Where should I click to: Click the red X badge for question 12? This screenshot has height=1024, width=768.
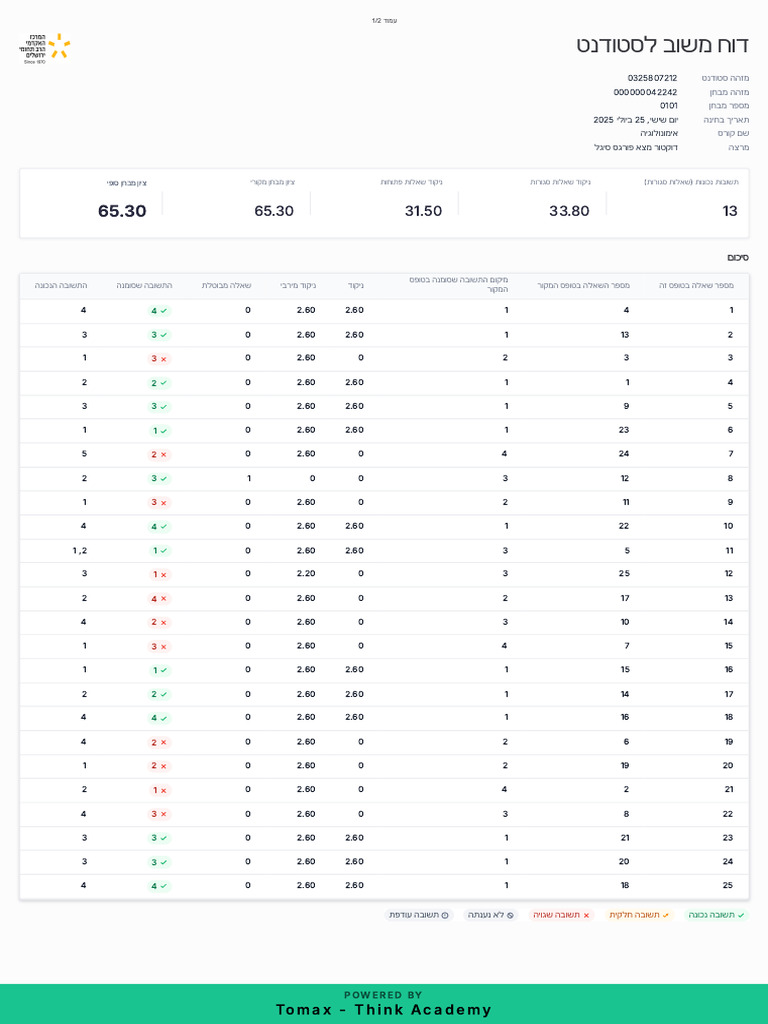(x=159, y=575)
